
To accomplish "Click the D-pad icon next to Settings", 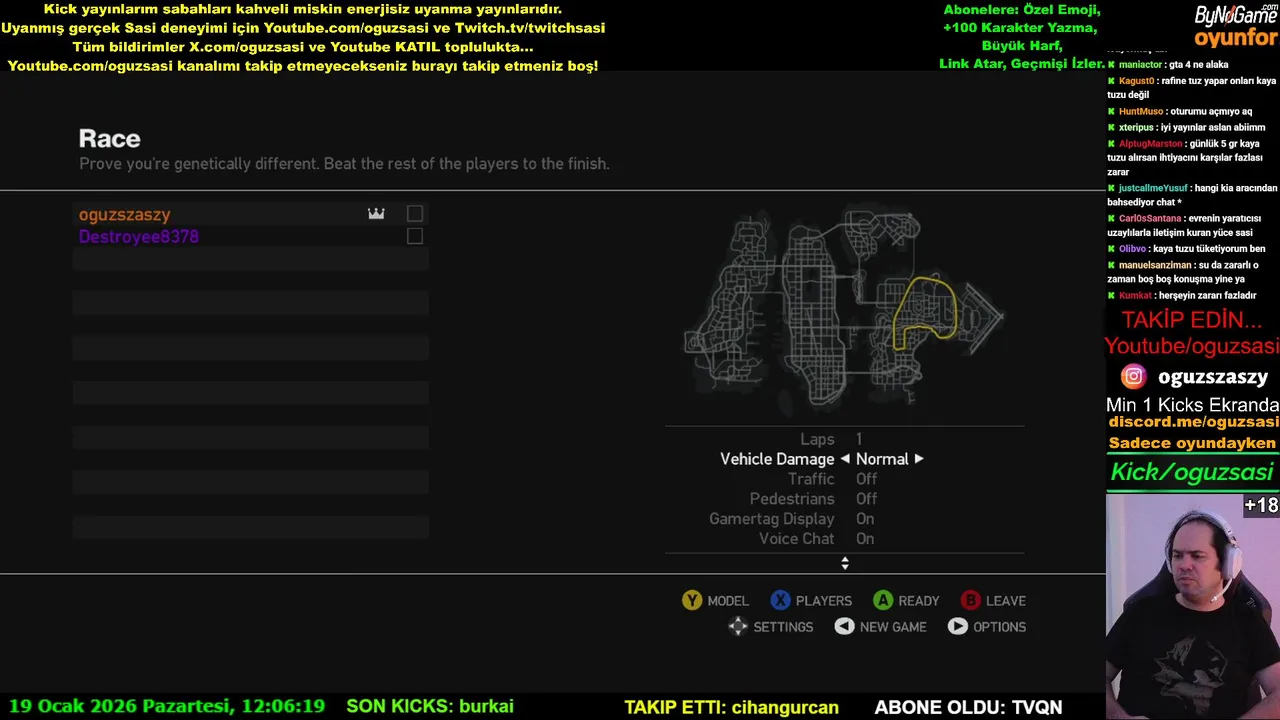I will coord(737,626).
